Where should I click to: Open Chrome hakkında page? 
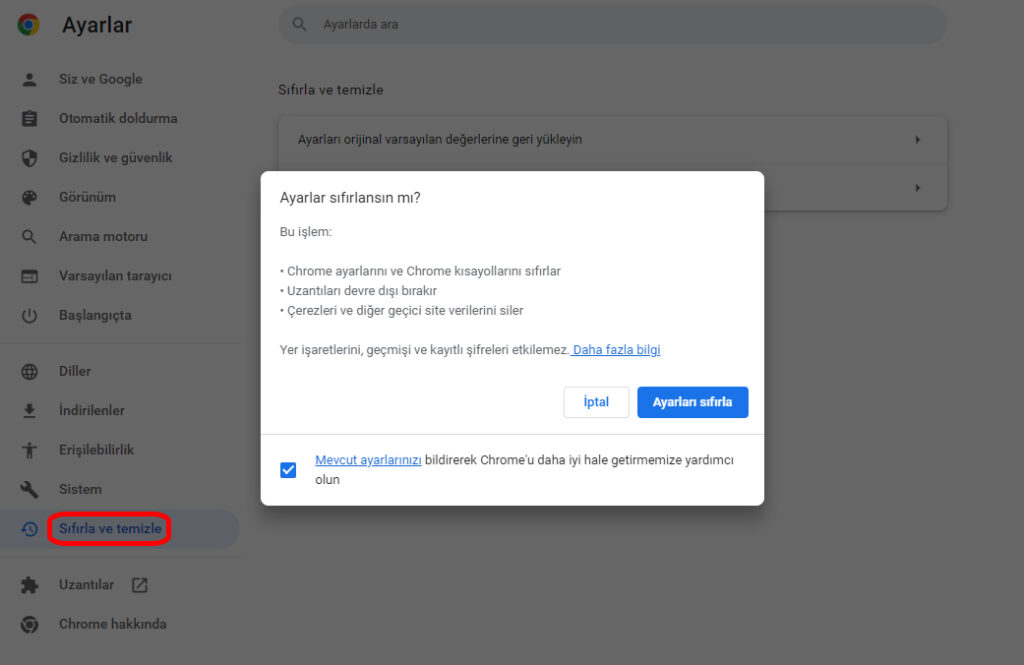click(x=112, y=624)
